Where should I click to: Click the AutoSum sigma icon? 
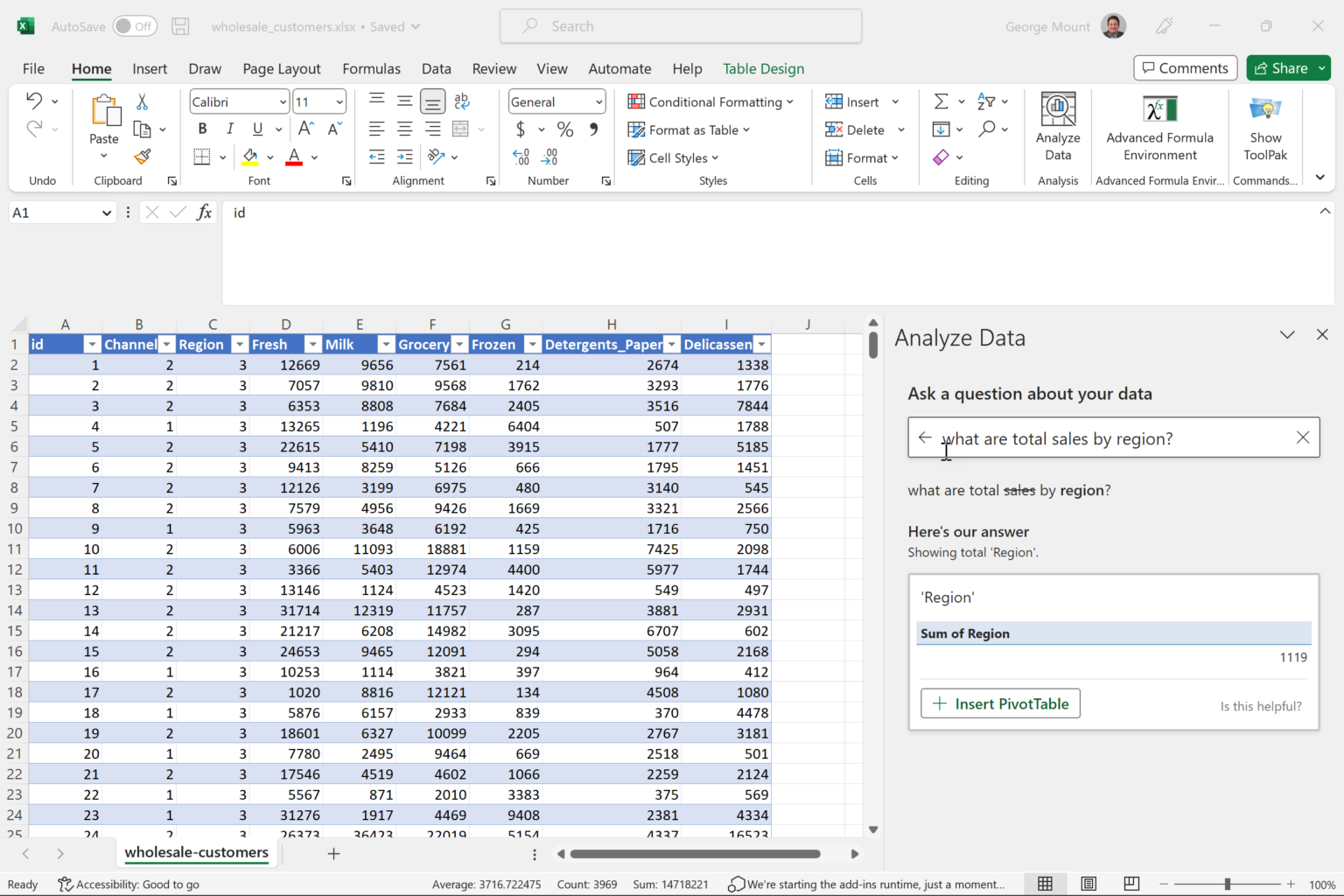click(x=941, y=101)
